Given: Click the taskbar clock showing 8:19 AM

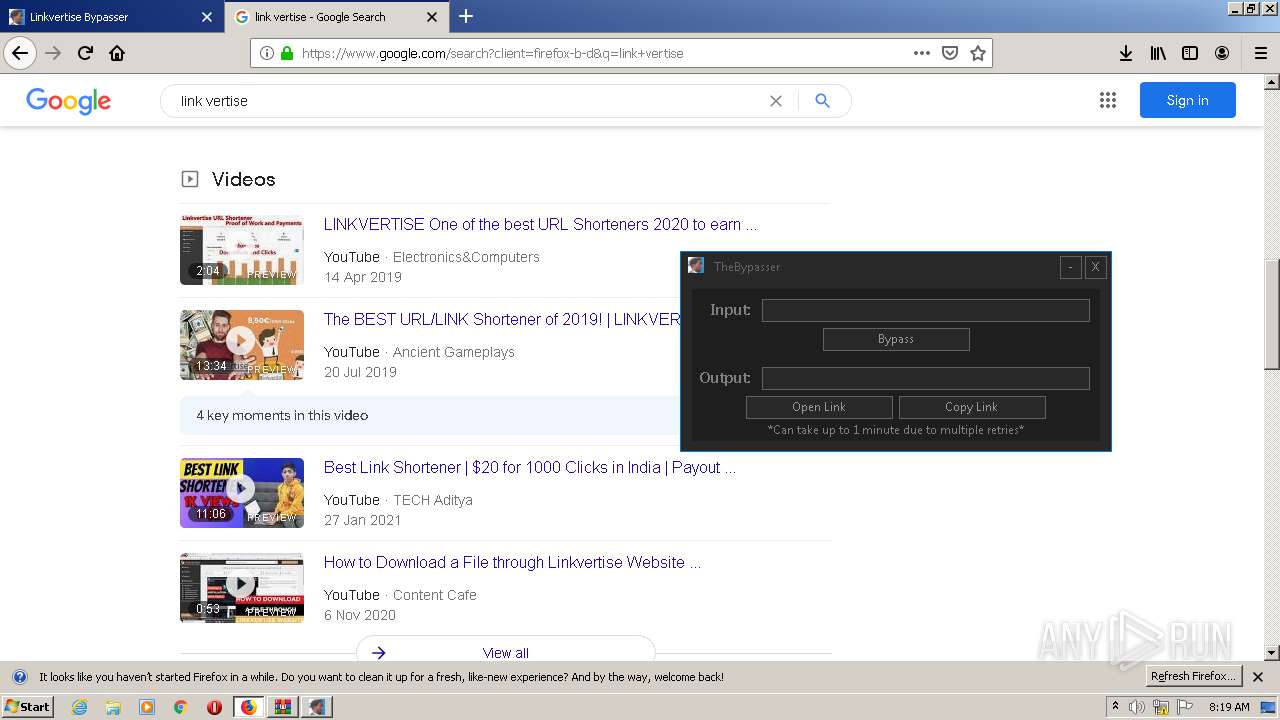Looking at the screenshot, I should point(1229,707).
